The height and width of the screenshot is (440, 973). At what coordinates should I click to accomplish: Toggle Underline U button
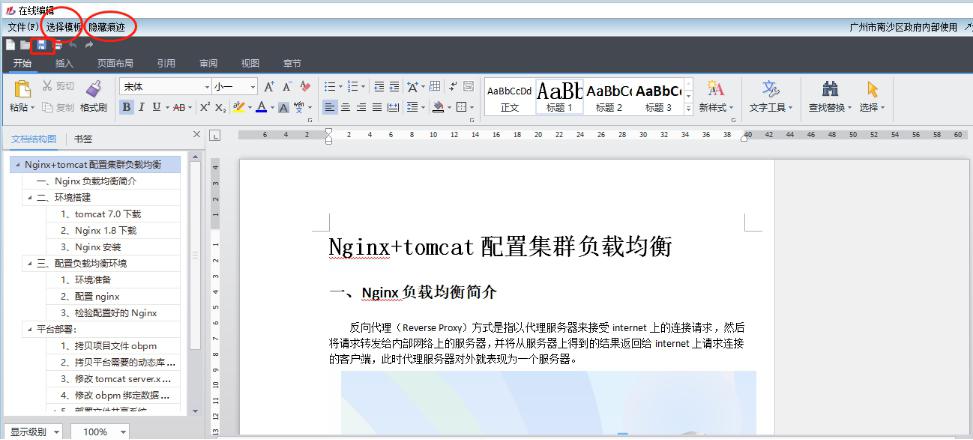156,107
